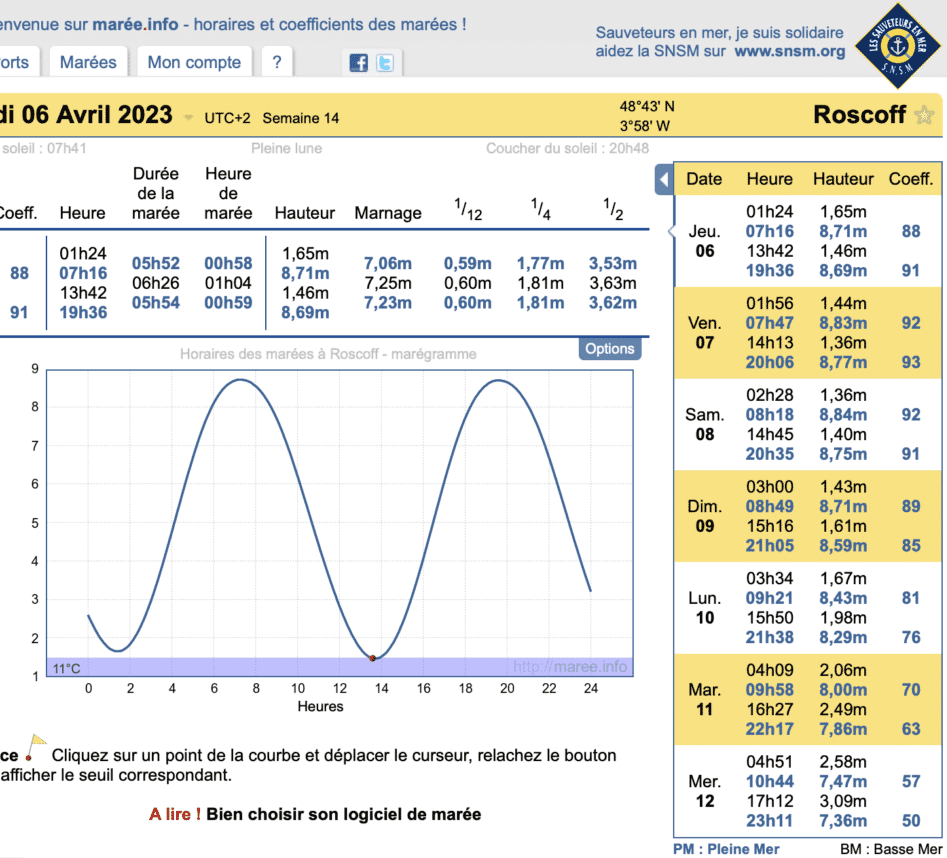Switch to the Marées tab
This screenshot has width=947, height=858.
pyautogui.click(x=88, y=62)
